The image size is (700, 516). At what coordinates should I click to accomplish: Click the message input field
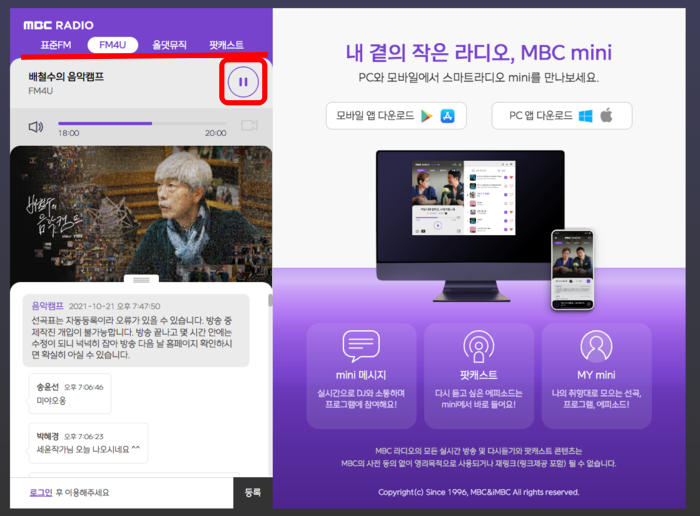121,493
